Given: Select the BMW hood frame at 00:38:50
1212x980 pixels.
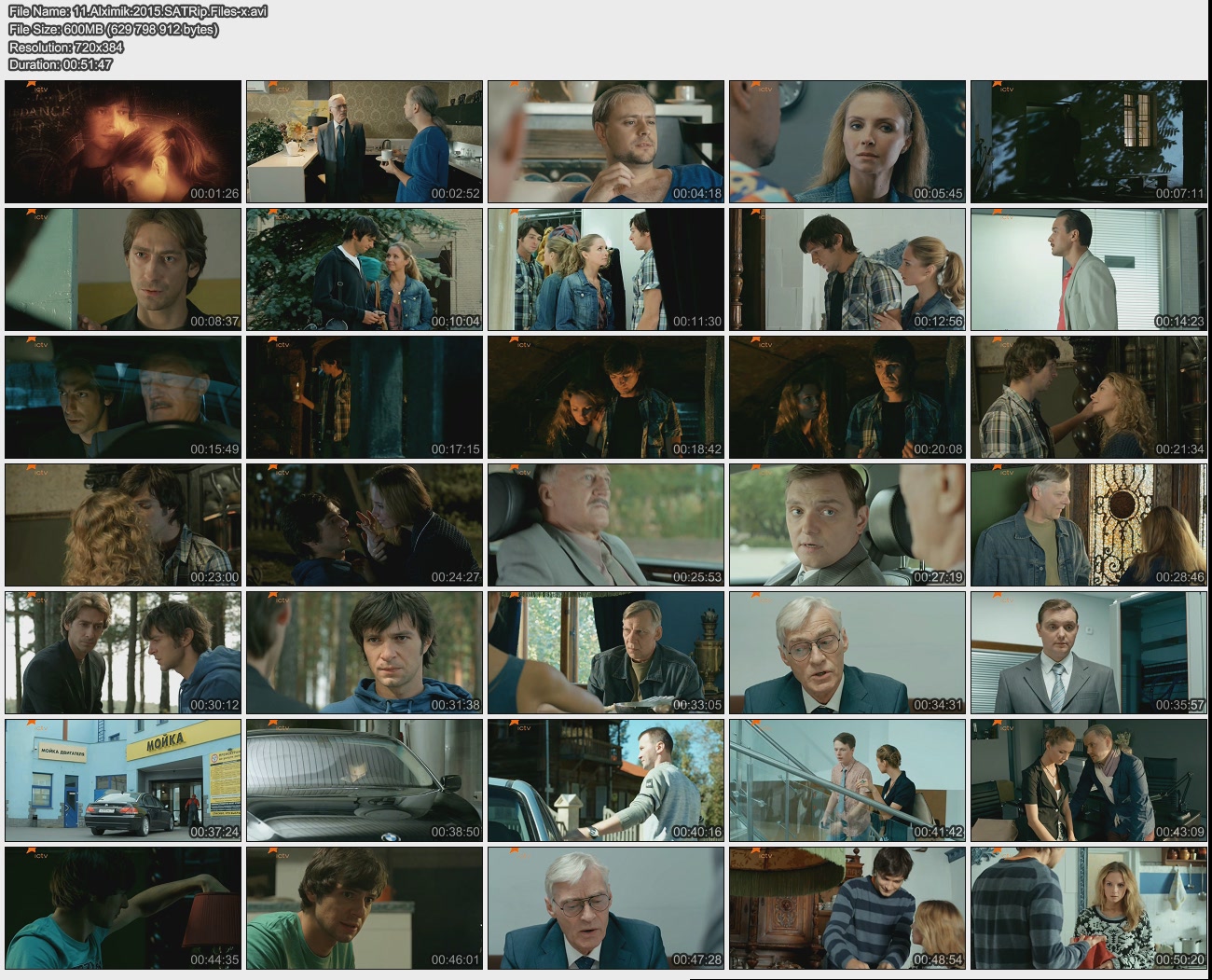Looking at the screenshot, I should click(364, 780).
